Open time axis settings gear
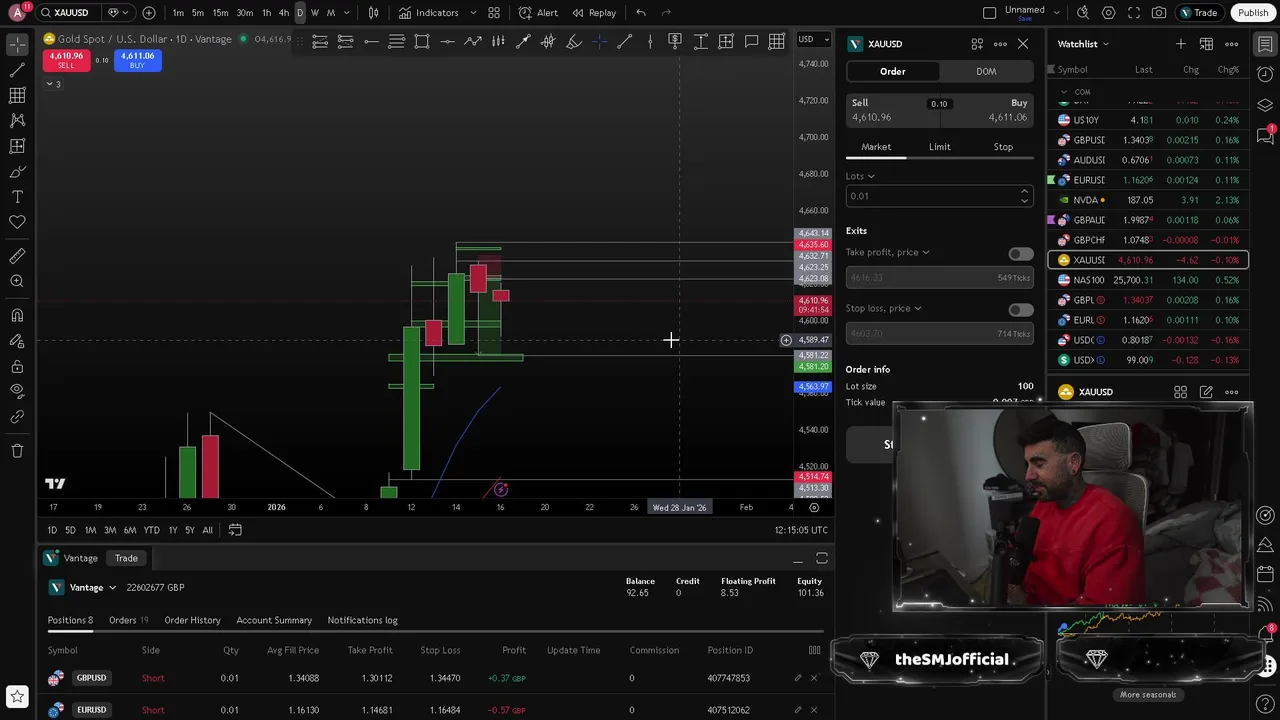Image resolution: width=1280 pixels, height=720 pixels. click(814, 507)
